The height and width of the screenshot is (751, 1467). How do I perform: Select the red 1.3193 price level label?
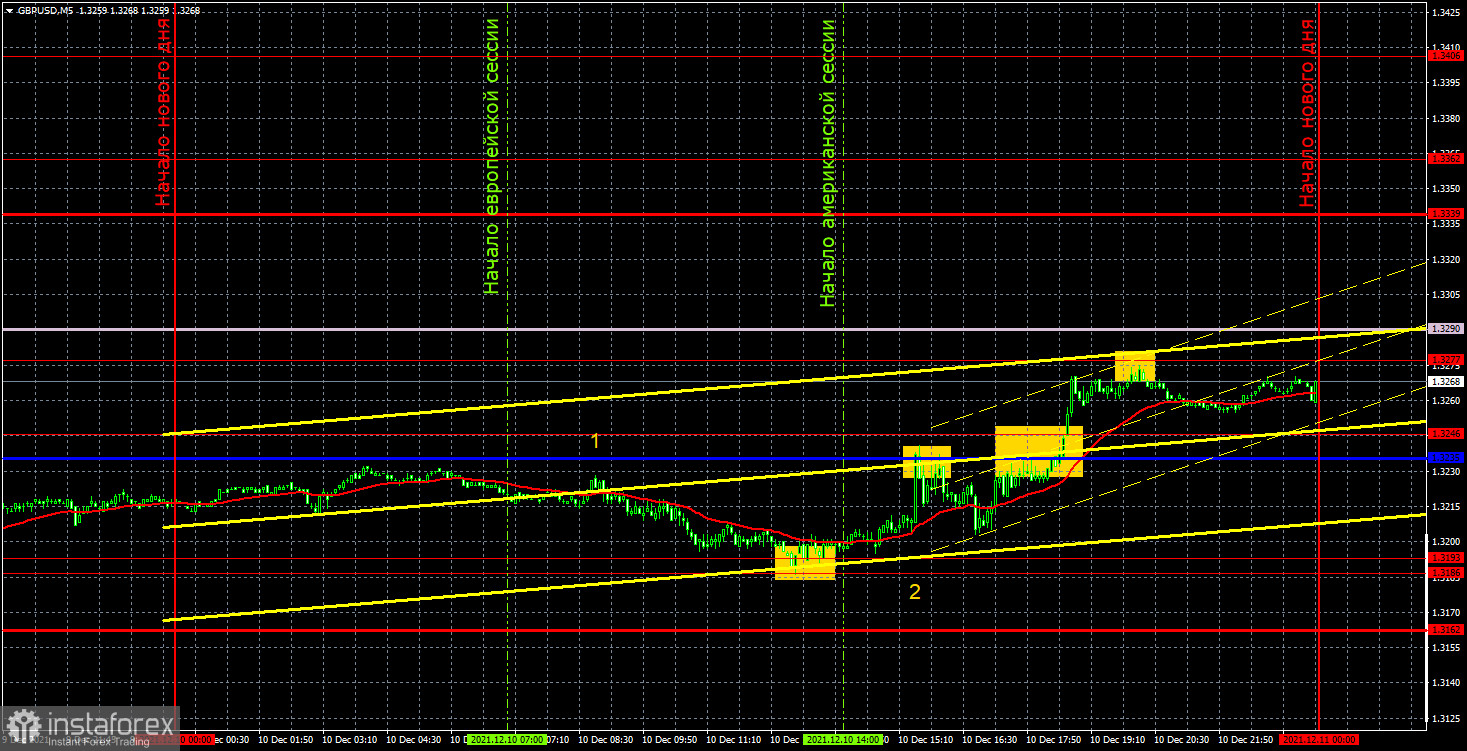(1446, 557)
